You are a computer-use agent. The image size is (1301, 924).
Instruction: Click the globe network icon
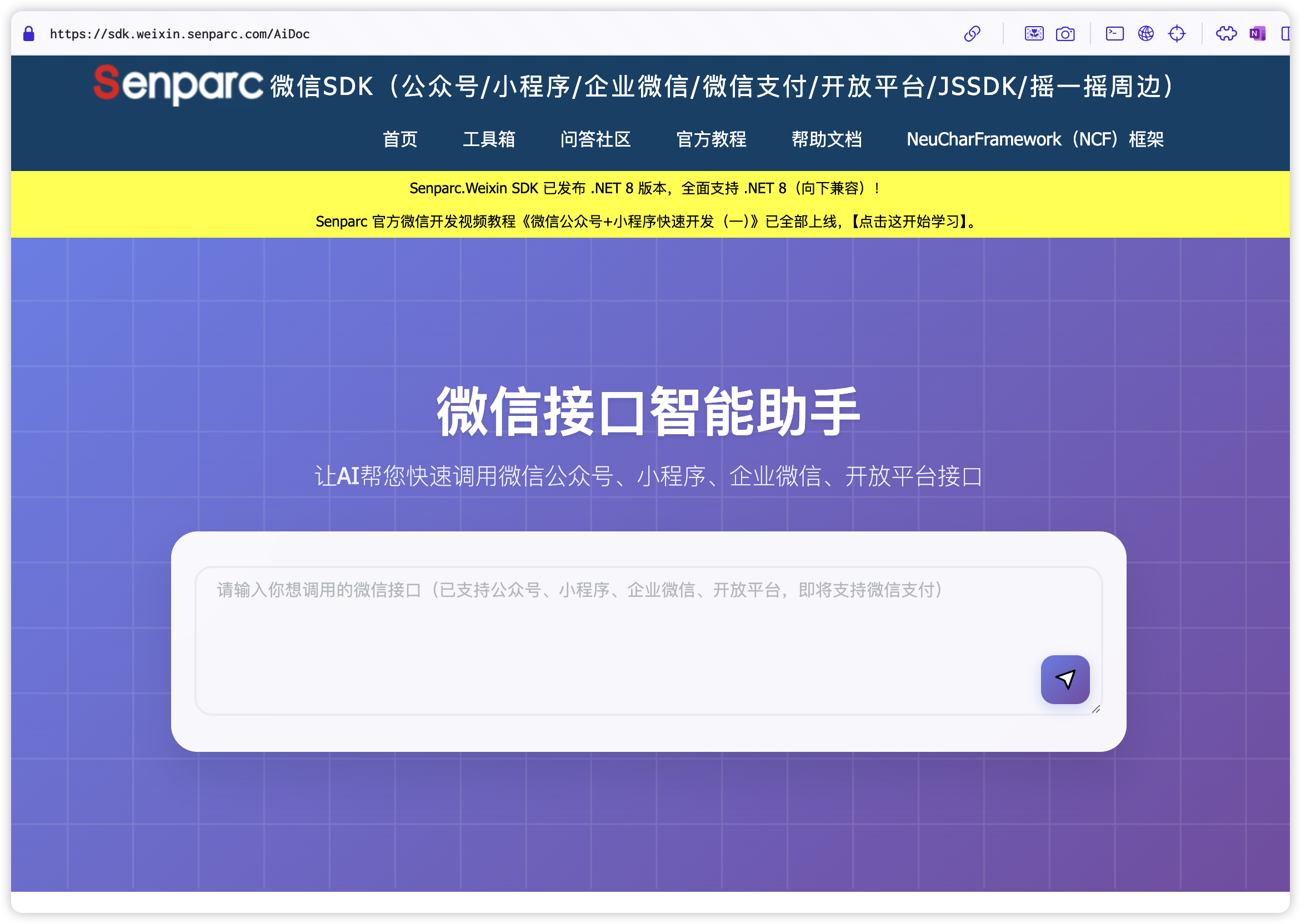[x=1145, y=34]
